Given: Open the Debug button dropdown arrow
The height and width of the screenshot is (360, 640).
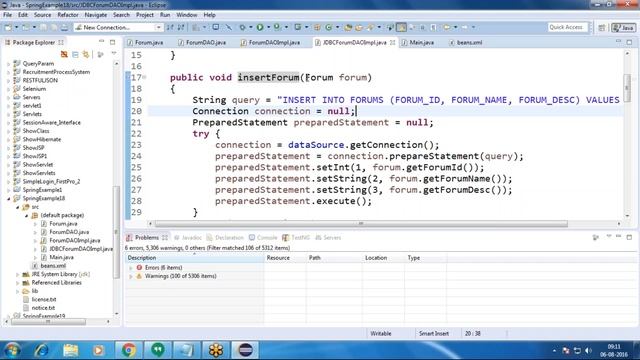Looking at the screenshot, I should click(251, 27).
